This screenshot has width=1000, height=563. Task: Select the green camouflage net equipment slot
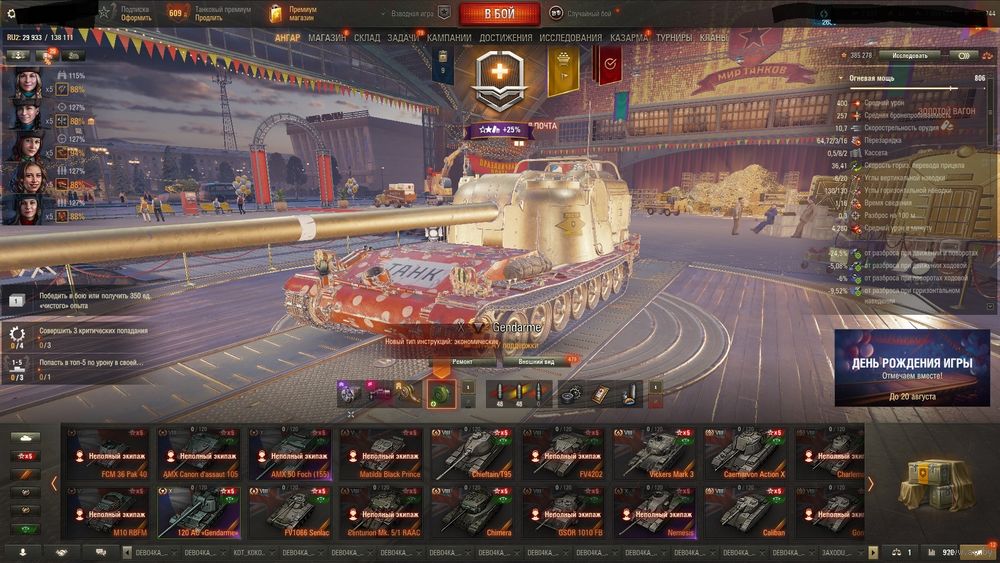pos(441,394)
